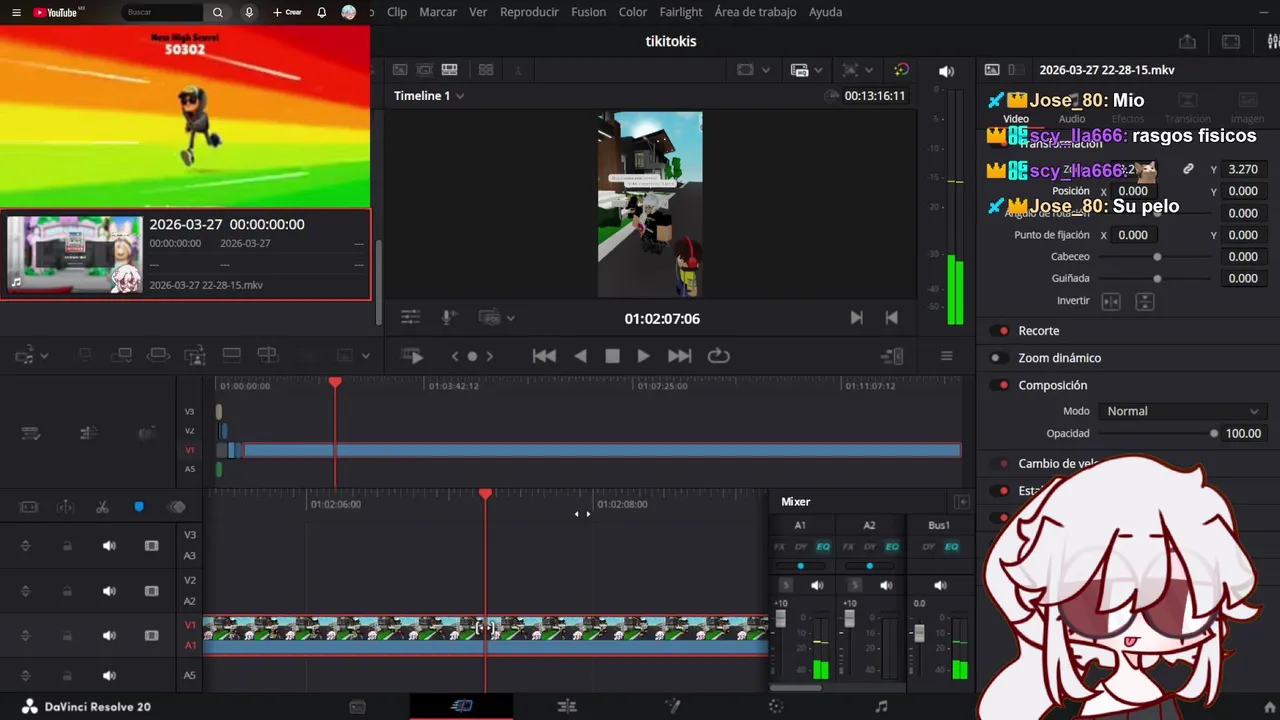Click the split clip scissors icon
This screenshot has height=720, width=1280.
click(x=102, y=507)
